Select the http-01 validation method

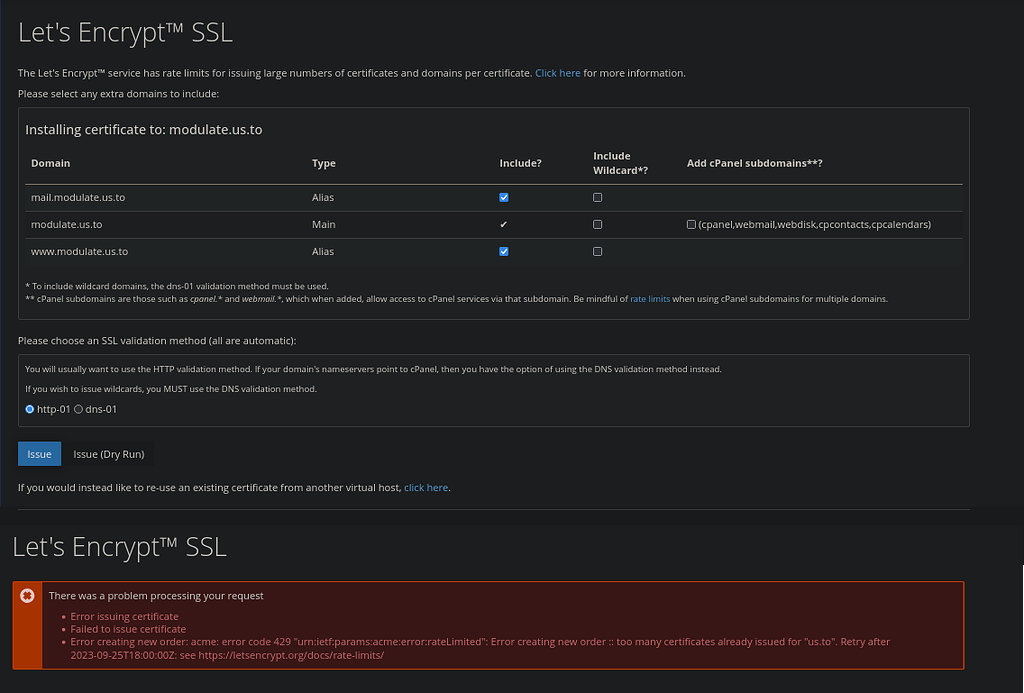click(x=30, y=408)
